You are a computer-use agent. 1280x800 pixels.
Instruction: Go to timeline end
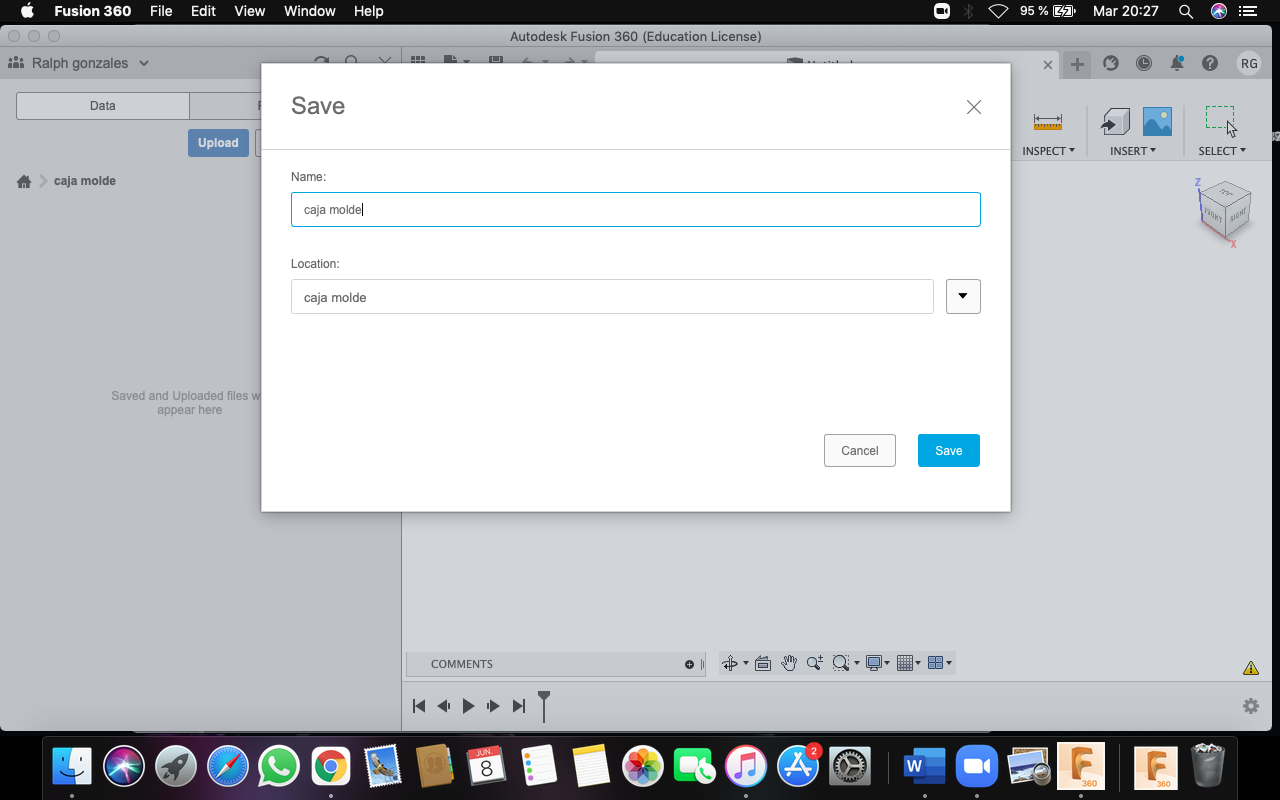(x=518, y=706)
